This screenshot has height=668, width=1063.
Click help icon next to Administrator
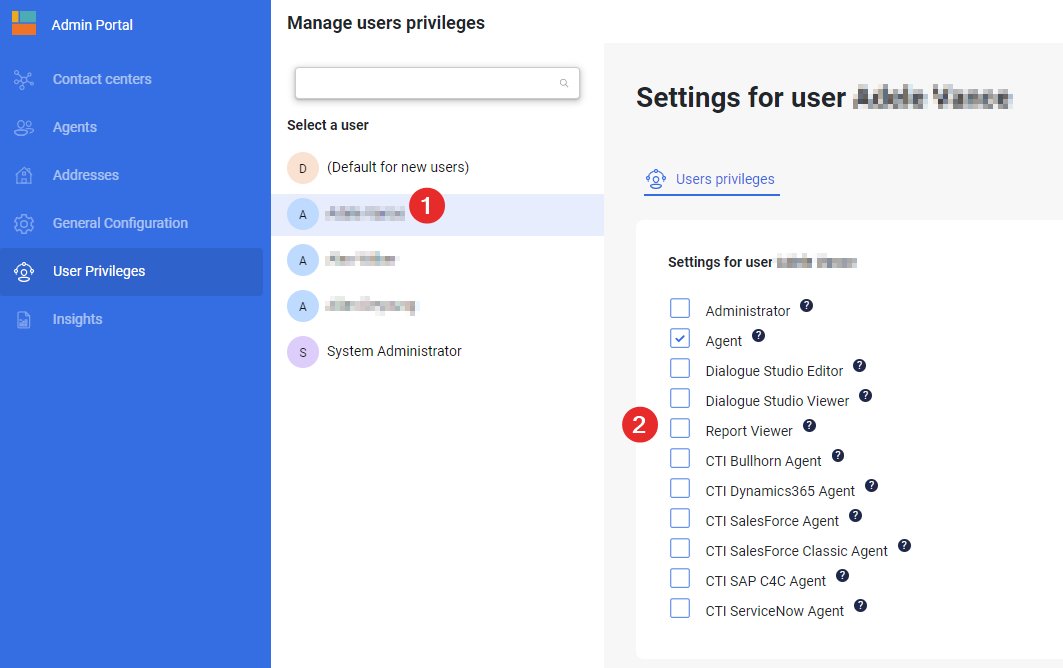coord(806,306)
